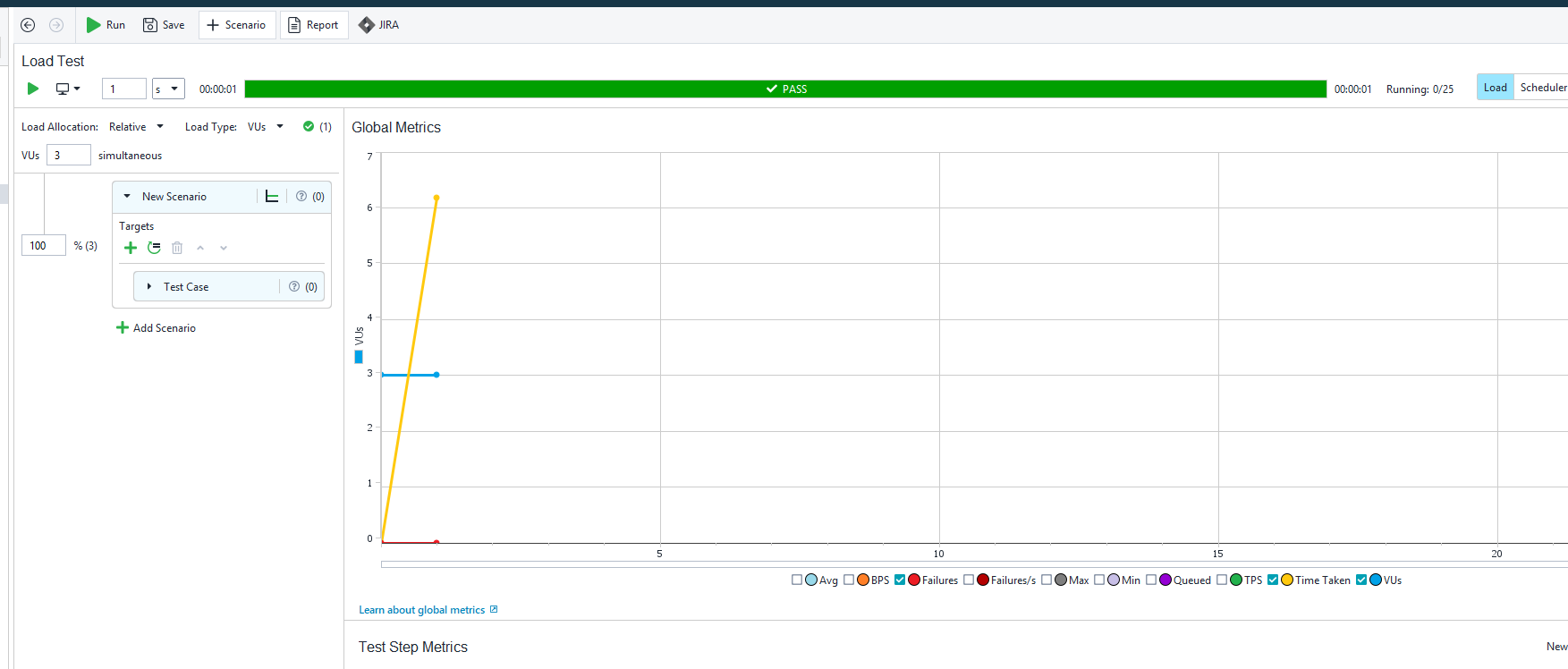The image size is (1568, 669).
Task: Click the green refresh-list icon under Targets
Action: point(154,248)
